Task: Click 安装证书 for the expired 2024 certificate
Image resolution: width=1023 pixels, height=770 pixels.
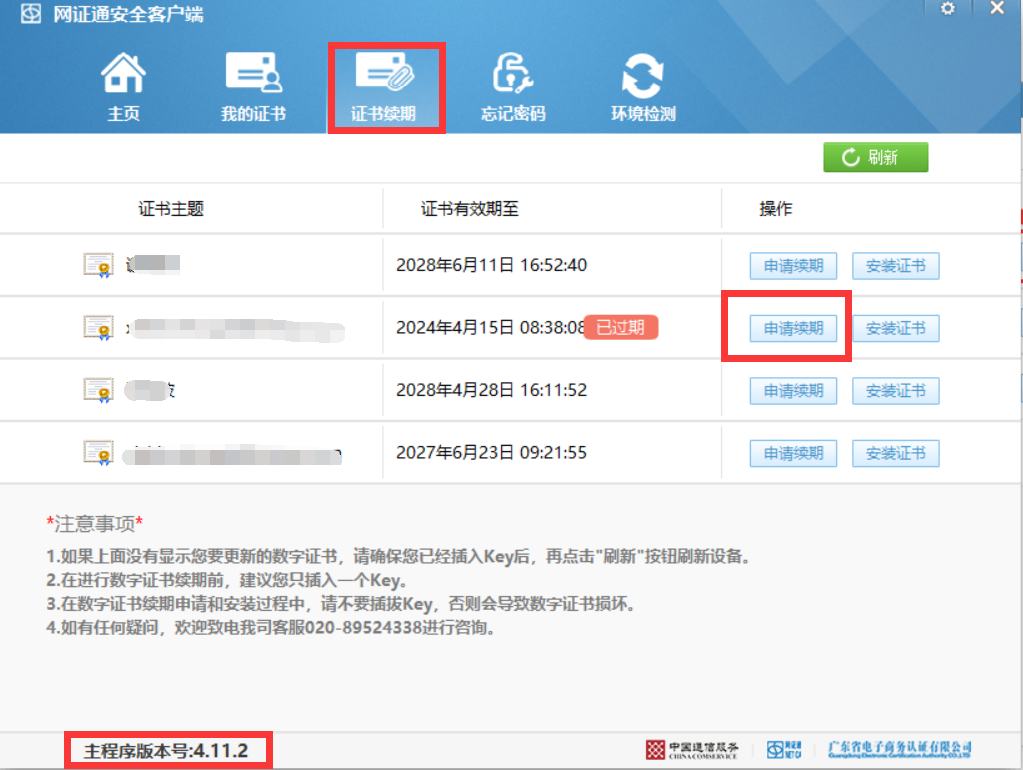Action: pyautogui.click(x=895, y=328)
